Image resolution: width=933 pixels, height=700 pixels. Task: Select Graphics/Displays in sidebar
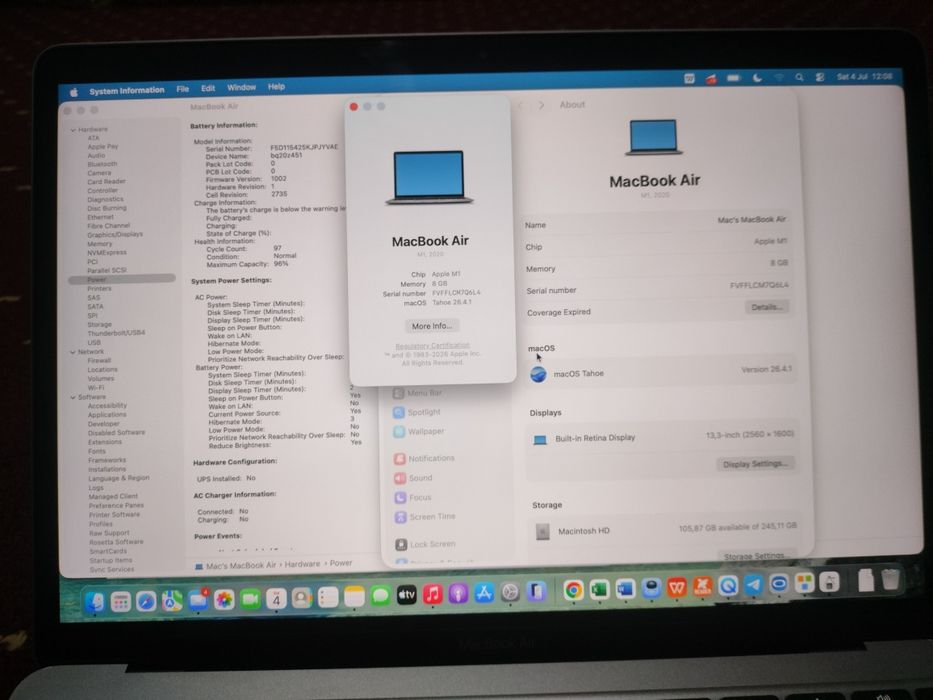point(115,235)
